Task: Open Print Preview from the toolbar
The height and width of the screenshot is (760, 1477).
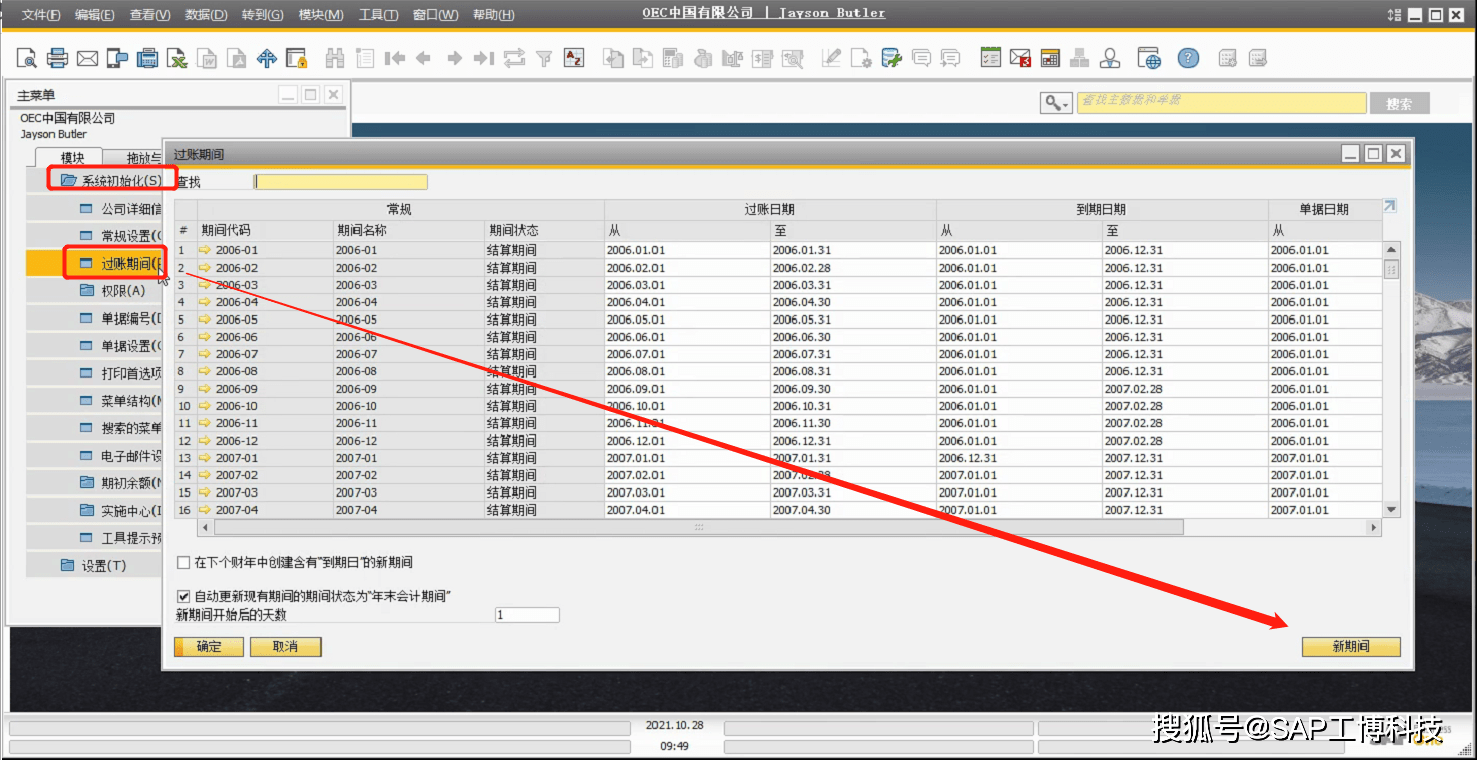Action: (26, 58)
